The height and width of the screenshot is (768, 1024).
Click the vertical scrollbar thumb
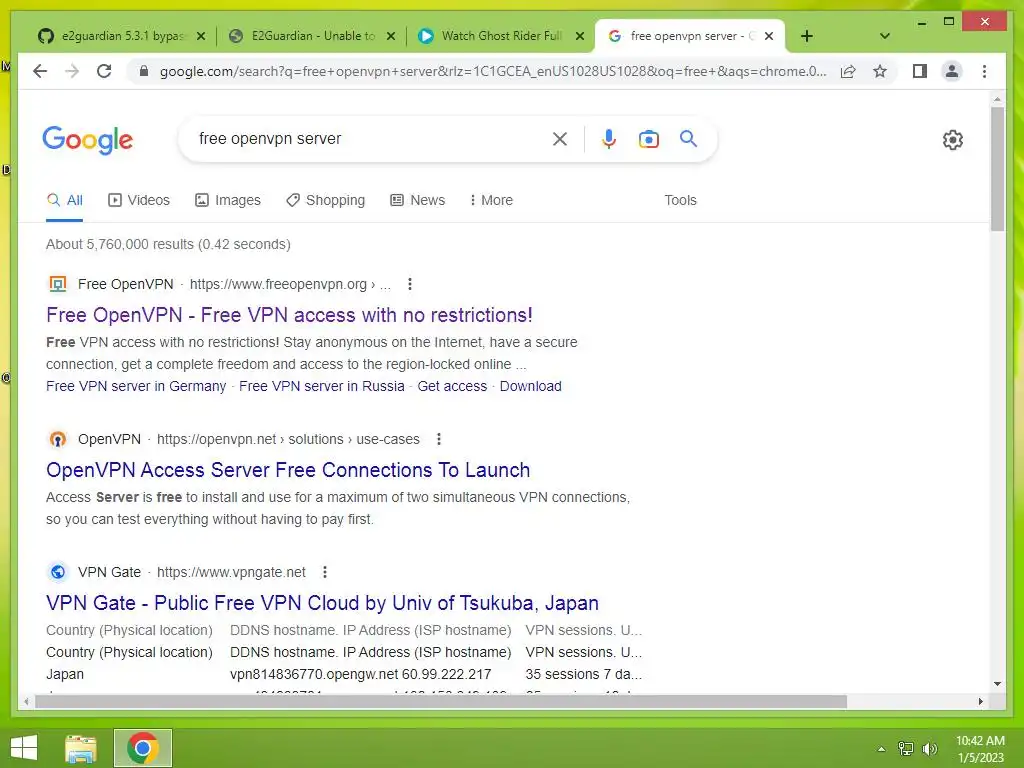point(997,168)
